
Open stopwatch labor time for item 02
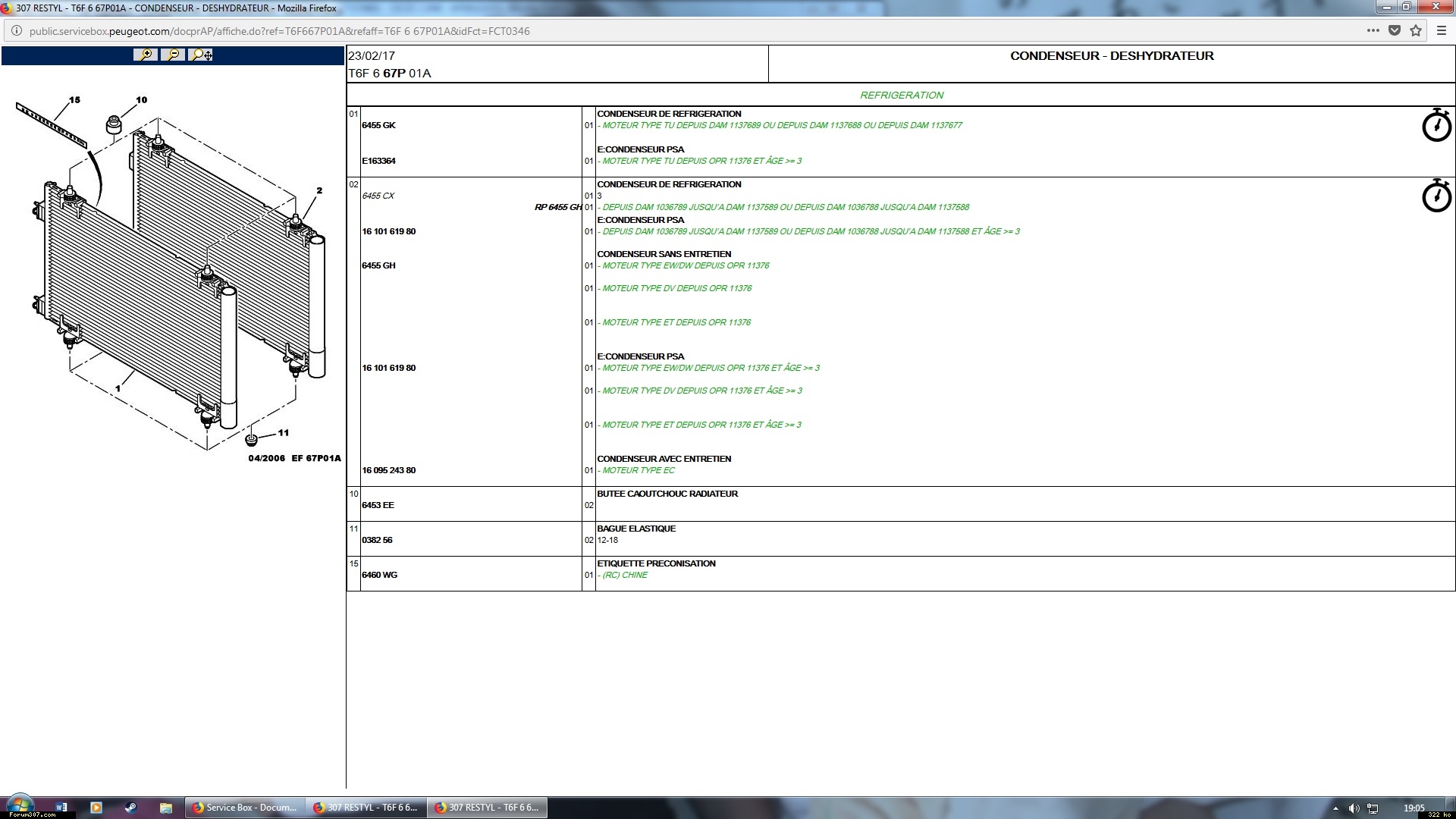[1436, 196]
